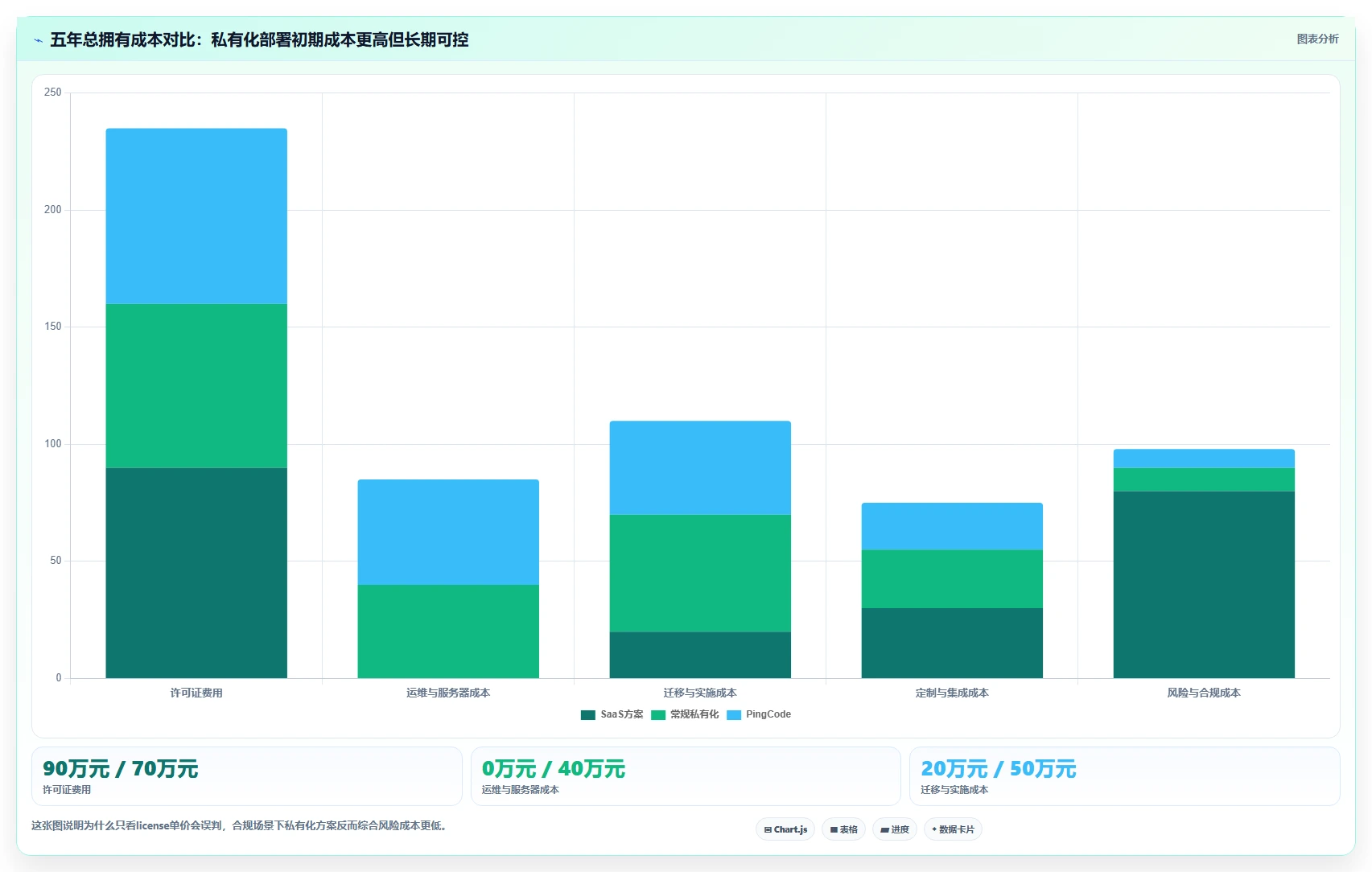Toggle the PingCode legend color swatch
Image resolution: width=1372 pixels, height=872 pixels.
pyautogui.click(x=733, y=714)
